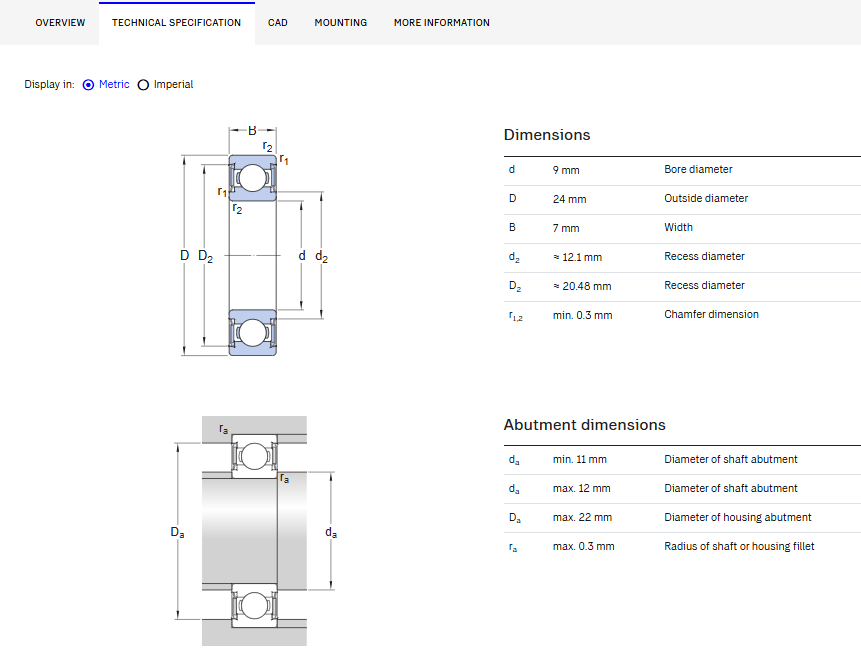Select the Metric radio button

tap(88, 85)
